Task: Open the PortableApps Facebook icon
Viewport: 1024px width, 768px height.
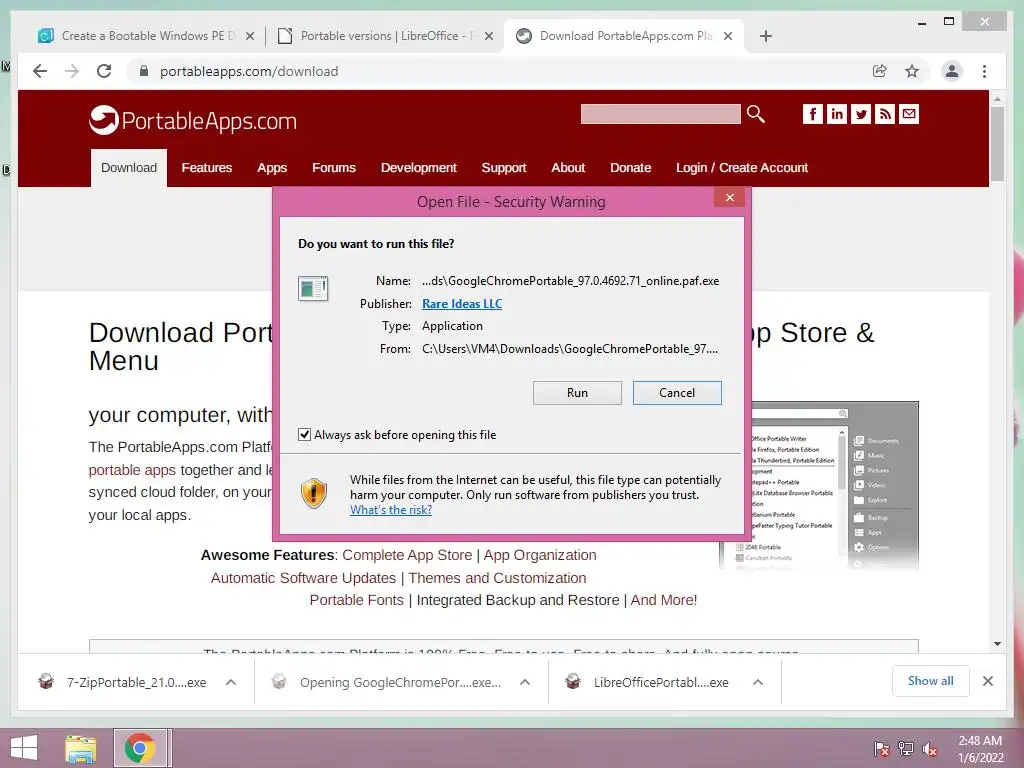Action: [812, 114]
